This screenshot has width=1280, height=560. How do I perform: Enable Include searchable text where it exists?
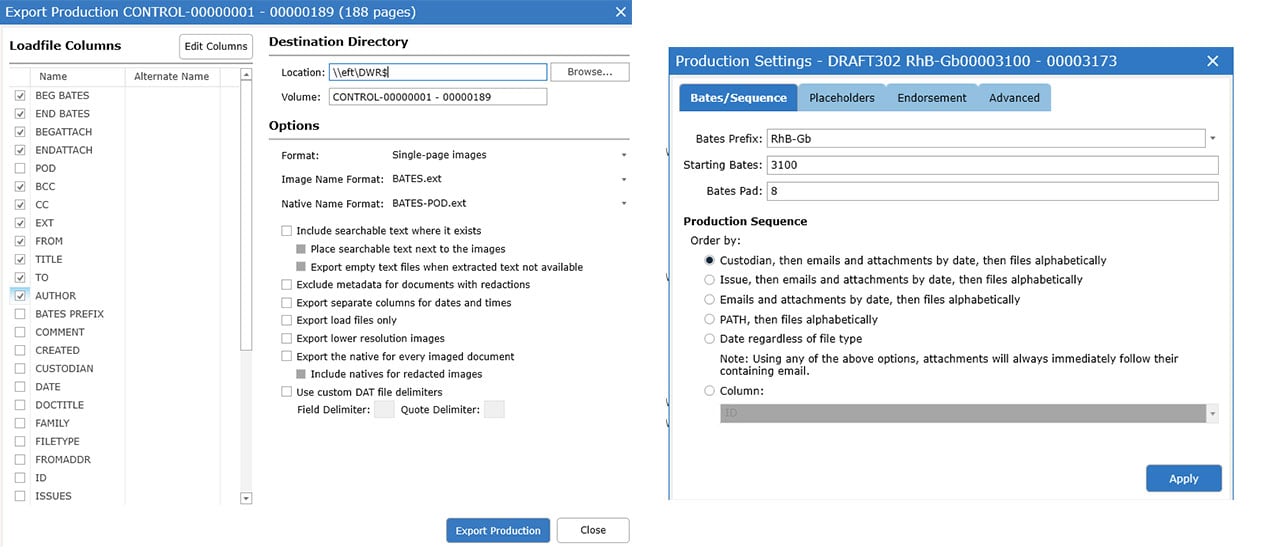pyautogui.click(x=287, y=231)
